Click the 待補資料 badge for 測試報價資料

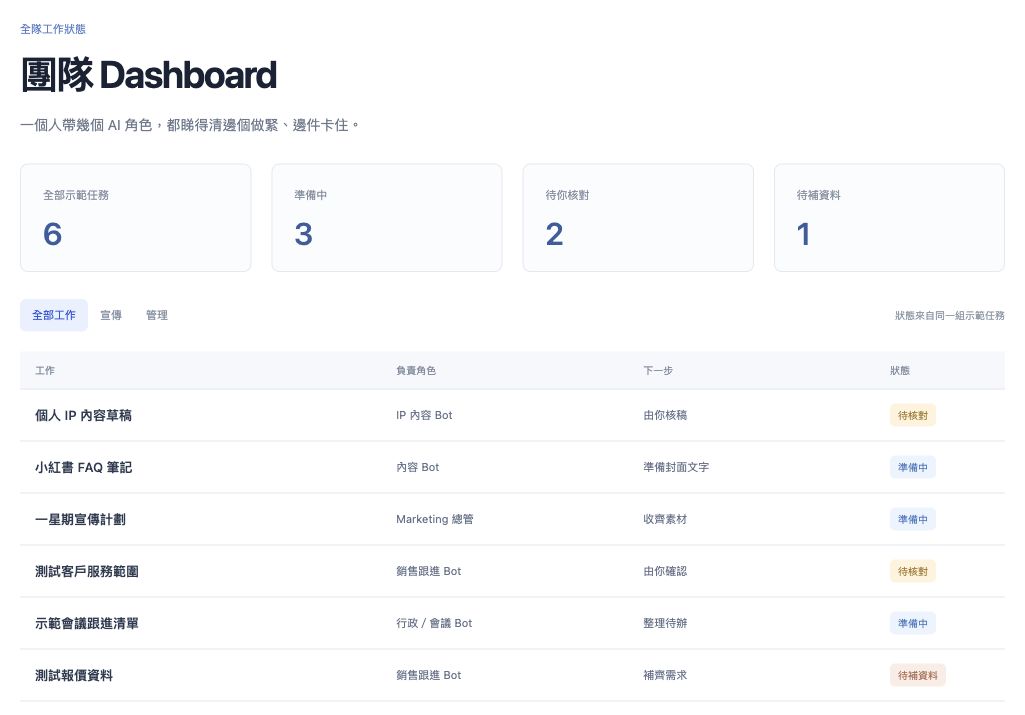[918, 675]
